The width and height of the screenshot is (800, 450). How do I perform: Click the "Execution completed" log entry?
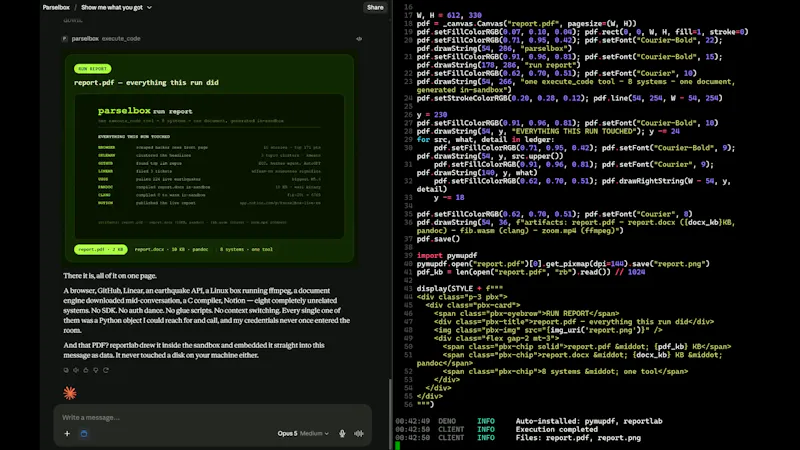(557, 430)
